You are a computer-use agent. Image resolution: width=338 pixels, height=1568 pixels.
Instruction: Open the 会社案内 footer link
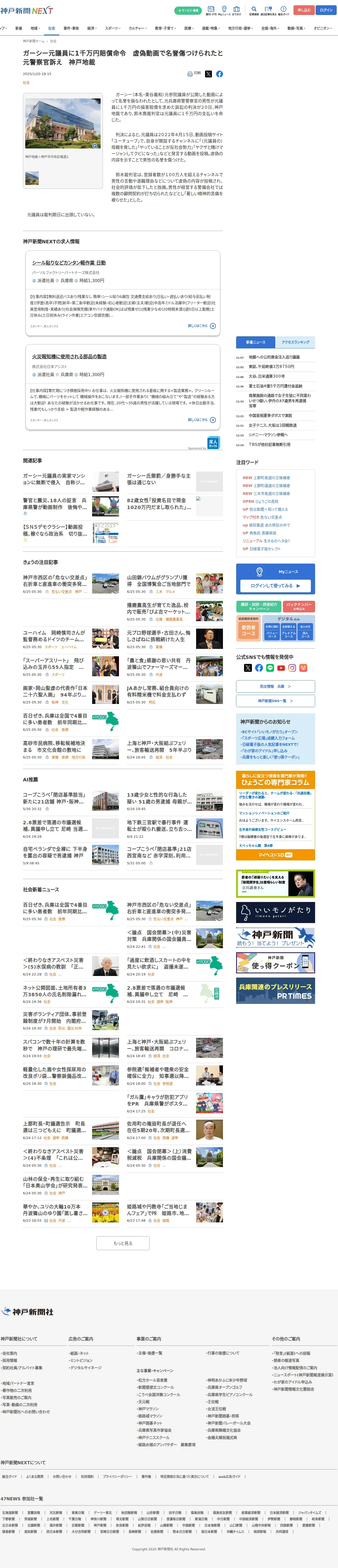[x=9, y=1353]
